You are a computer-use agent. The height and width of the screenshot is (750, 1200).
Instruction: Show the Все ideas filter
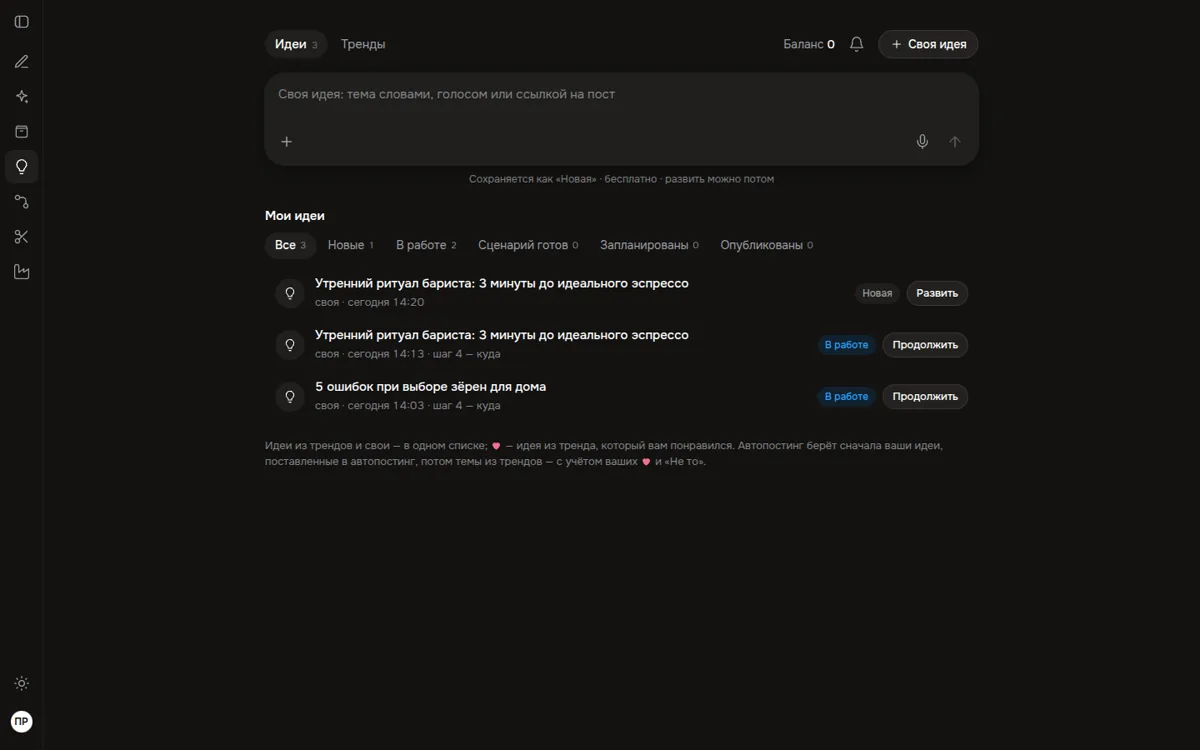(290, 245)
